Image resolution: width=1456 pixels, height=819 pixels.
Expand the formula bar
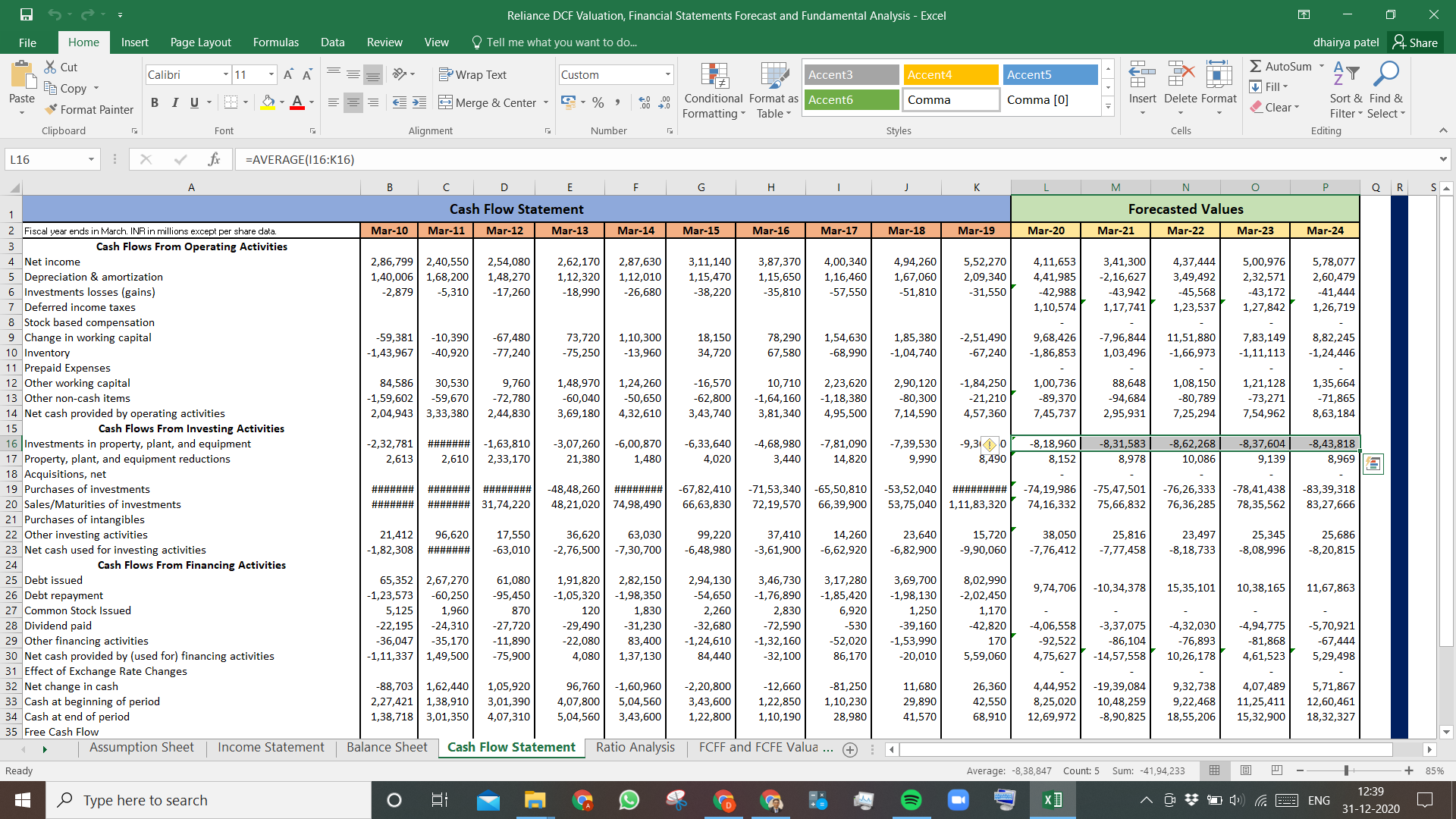(x=1442, y=159)
